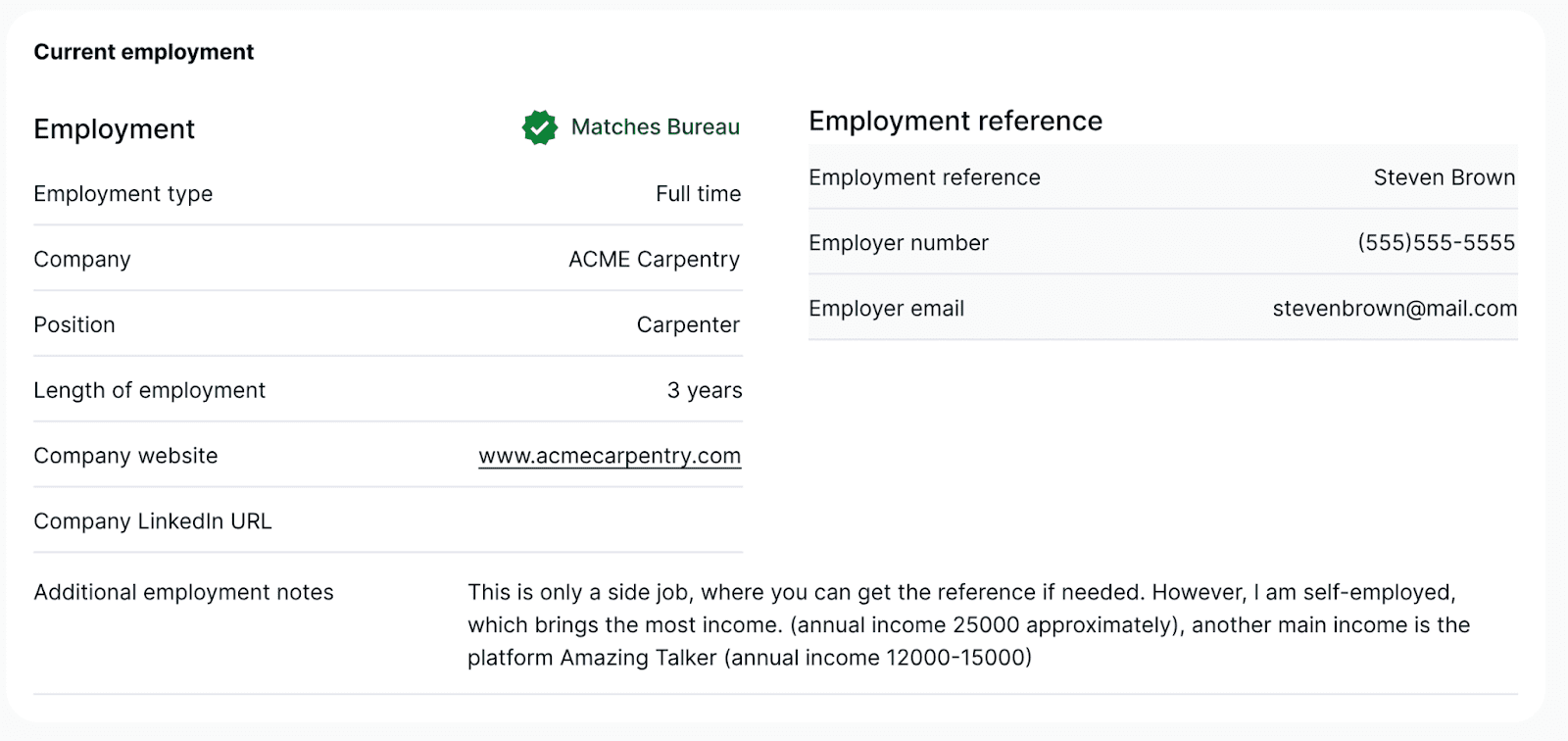The height and width of the screenshot is (741, 1568).
Task: Click the Employer number row label
Action: 899,243
